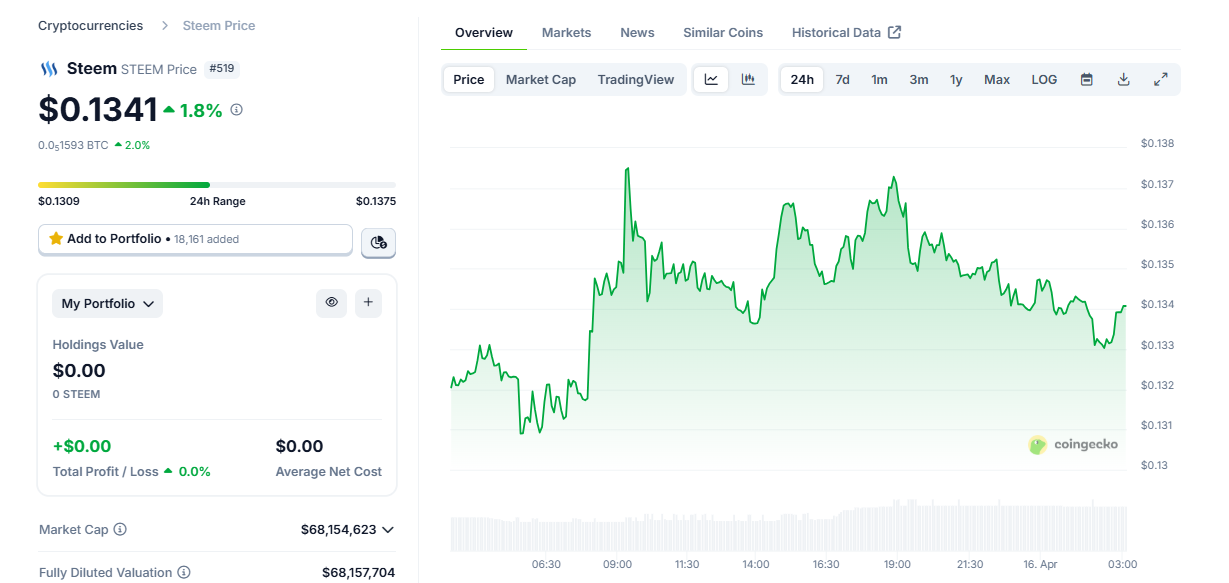
Task: Click Steem Price breadcrumb
Action: 219,25
